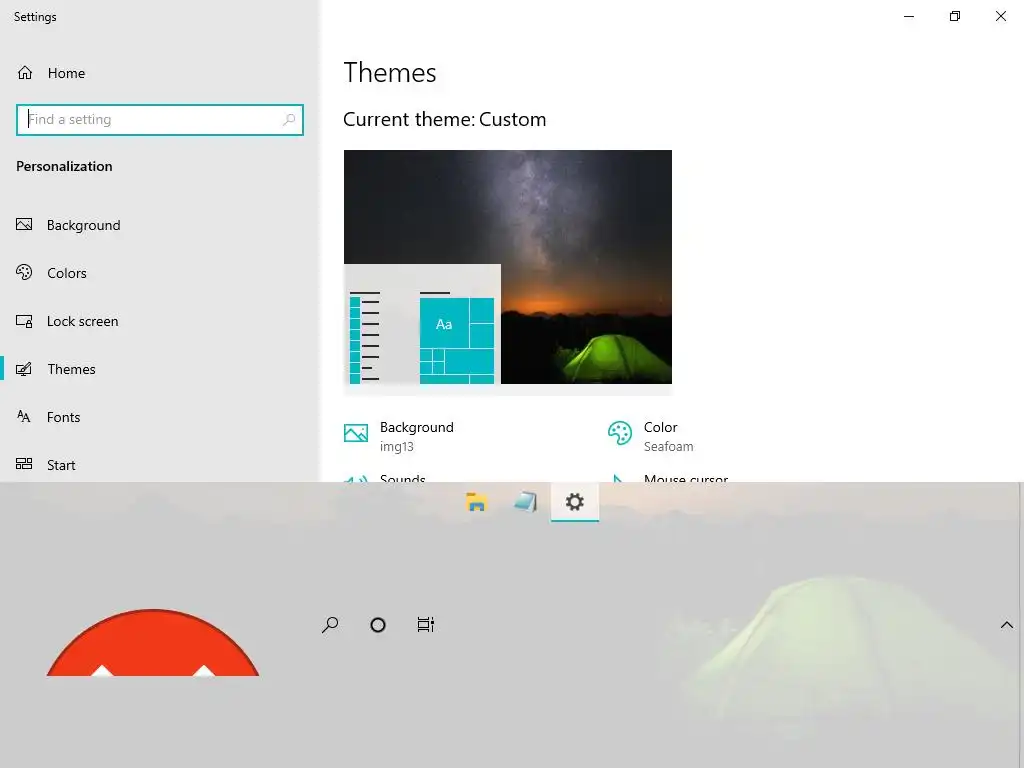
Task: Click the Cortana circle icon
Action: point(377,625)
